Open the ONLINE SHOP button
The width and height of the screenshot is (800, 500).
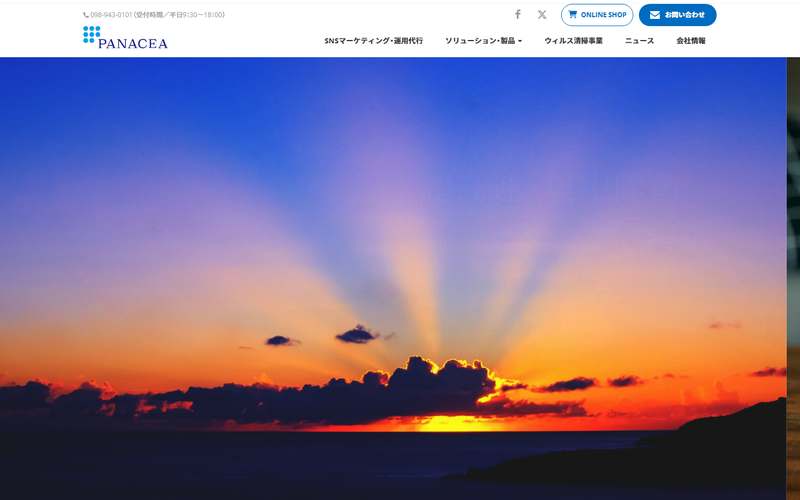pyautogui.click(x=597, y=15)
